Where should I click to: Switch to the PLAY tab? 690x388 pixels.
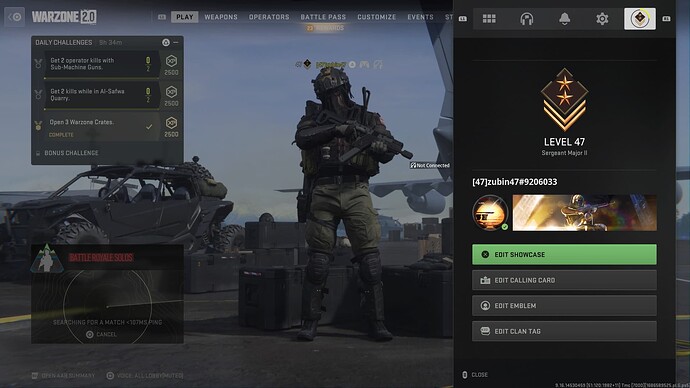click(184, 17)
